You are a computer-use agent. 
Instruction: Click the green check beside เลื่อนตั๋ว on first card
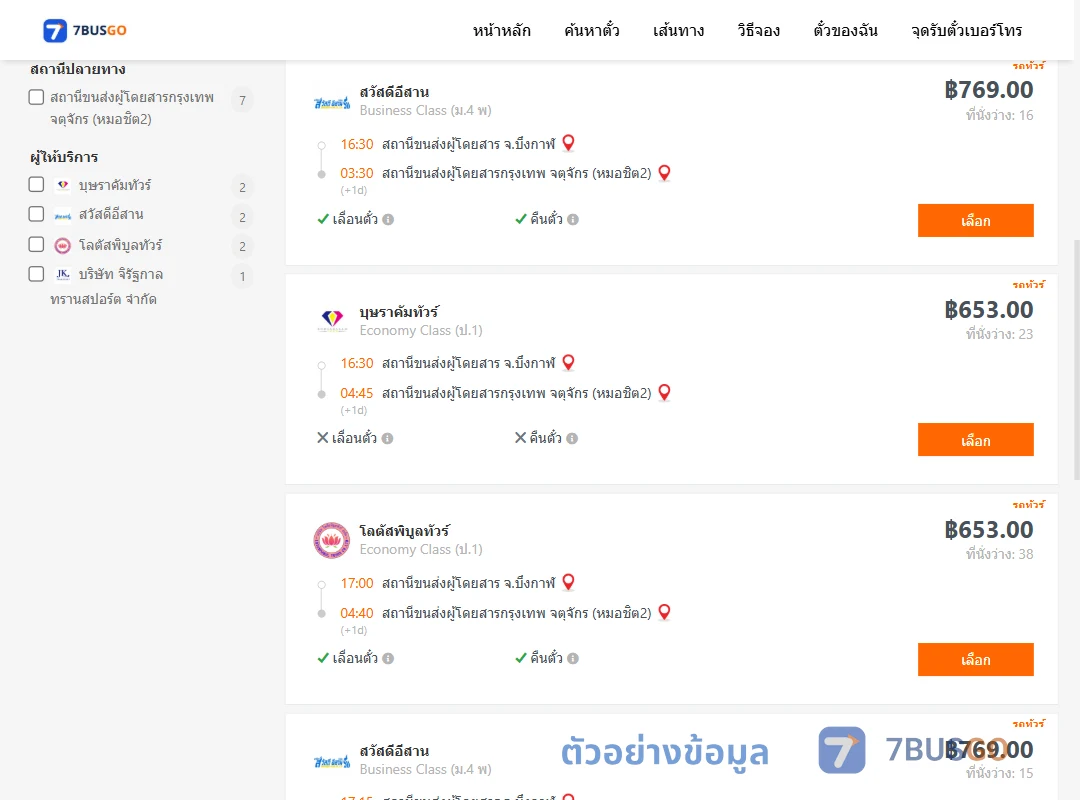point(322,219)
